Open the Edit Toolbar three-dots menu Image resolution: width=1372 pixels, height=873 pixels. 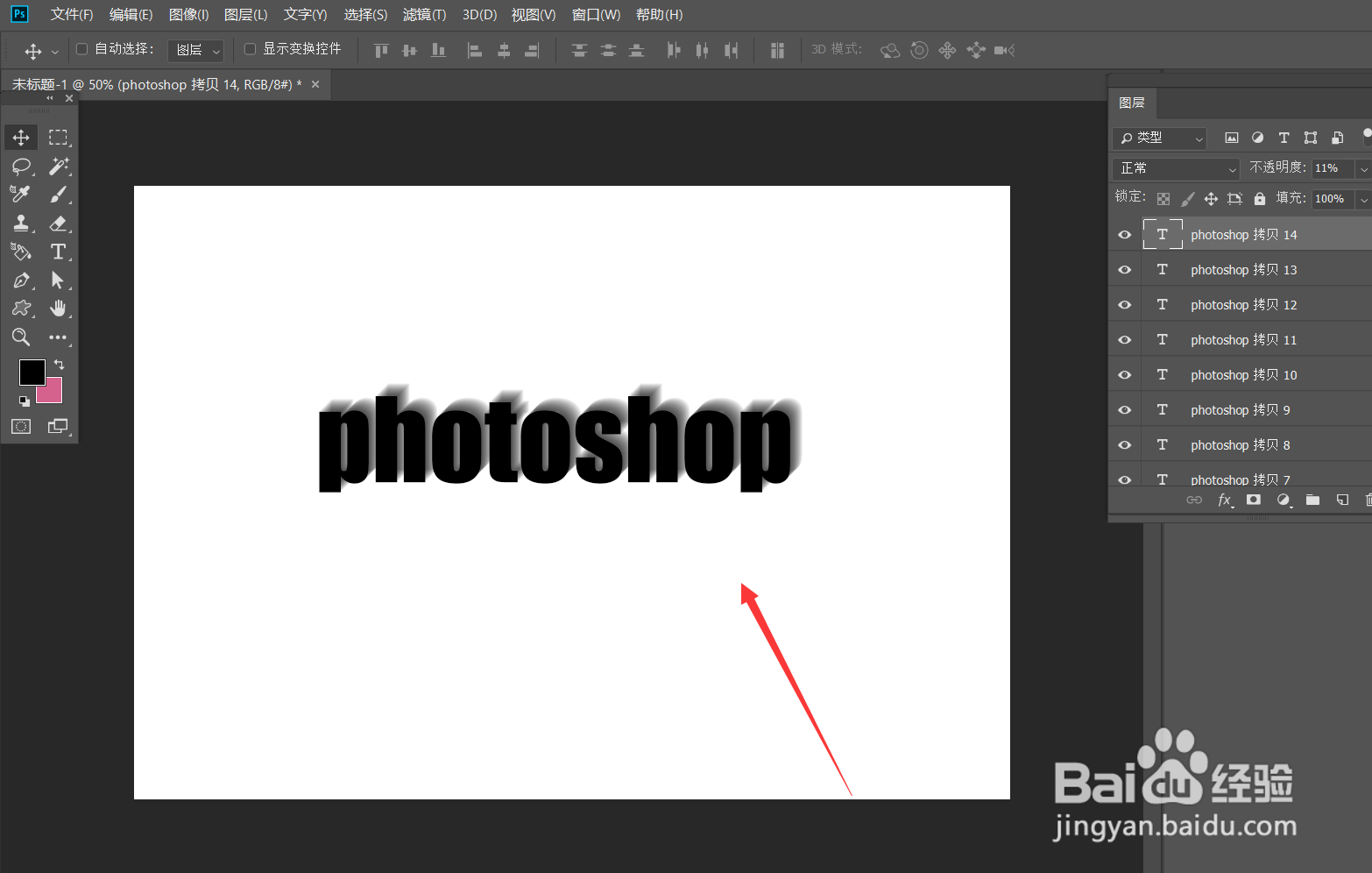[x=58, y=337]
